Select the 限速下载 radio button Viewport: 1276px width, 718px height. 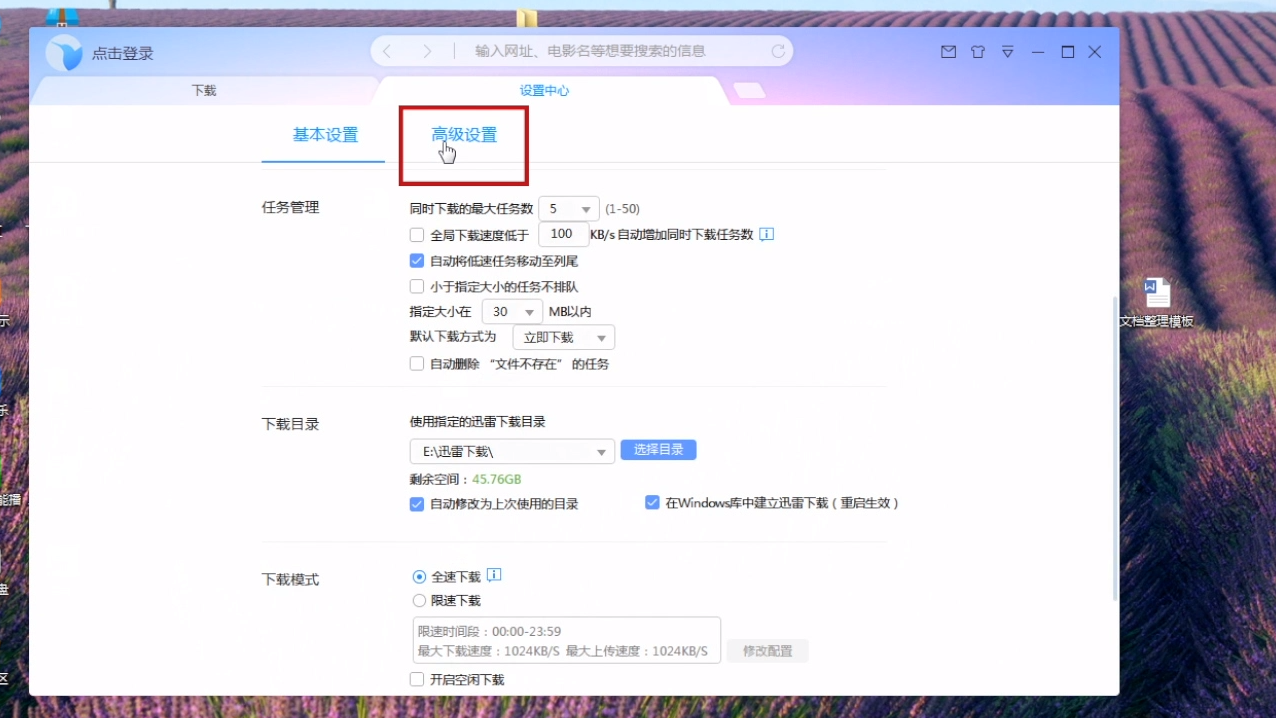tap(419, 601)
